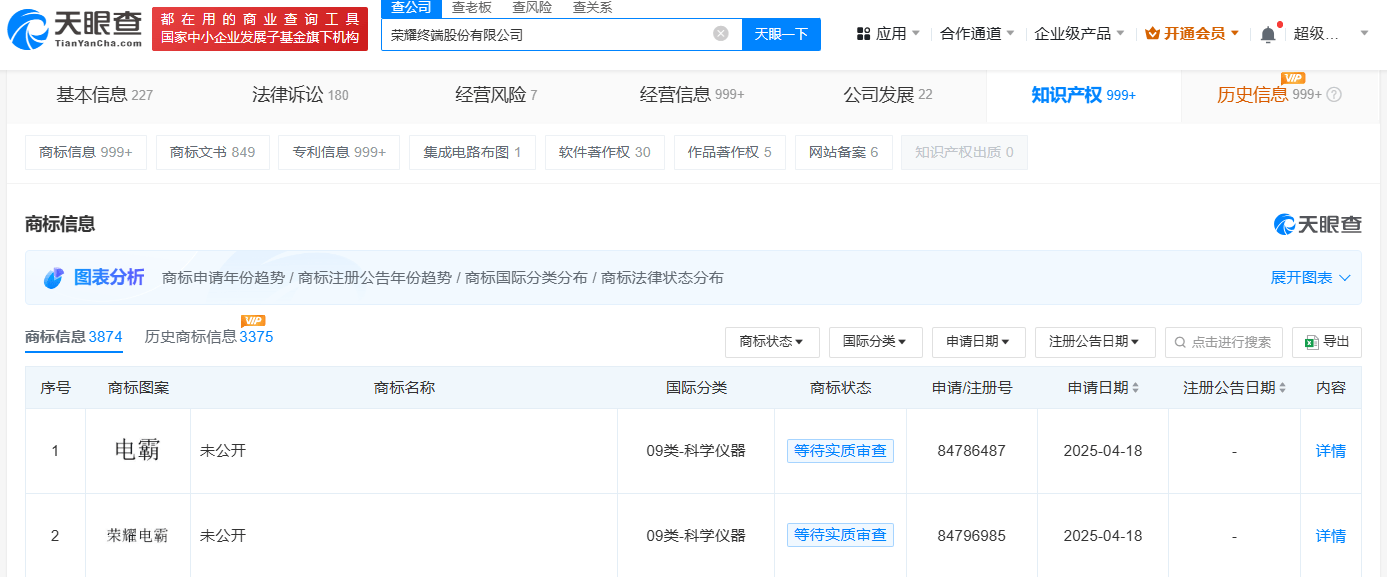Switch to the 法律诉讼 tab

tap(300, 95)
